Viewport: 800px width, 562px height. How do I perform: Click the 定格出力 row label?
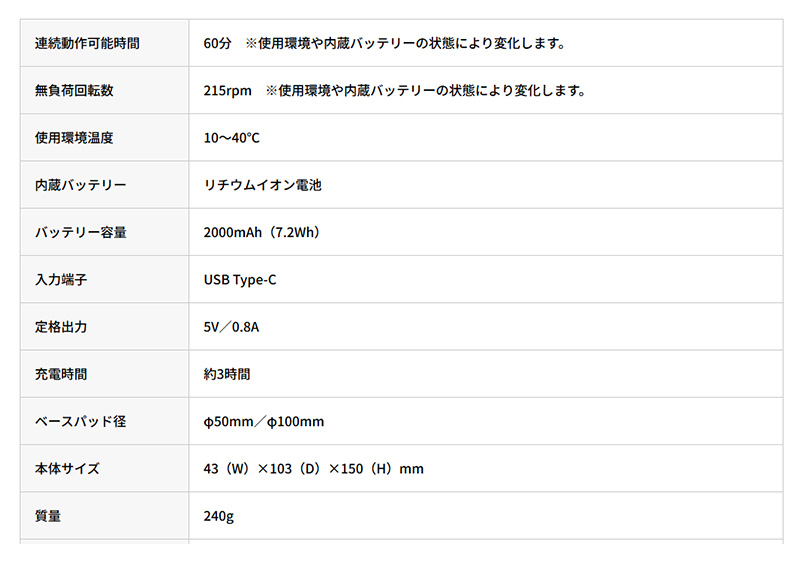[61, 327]
